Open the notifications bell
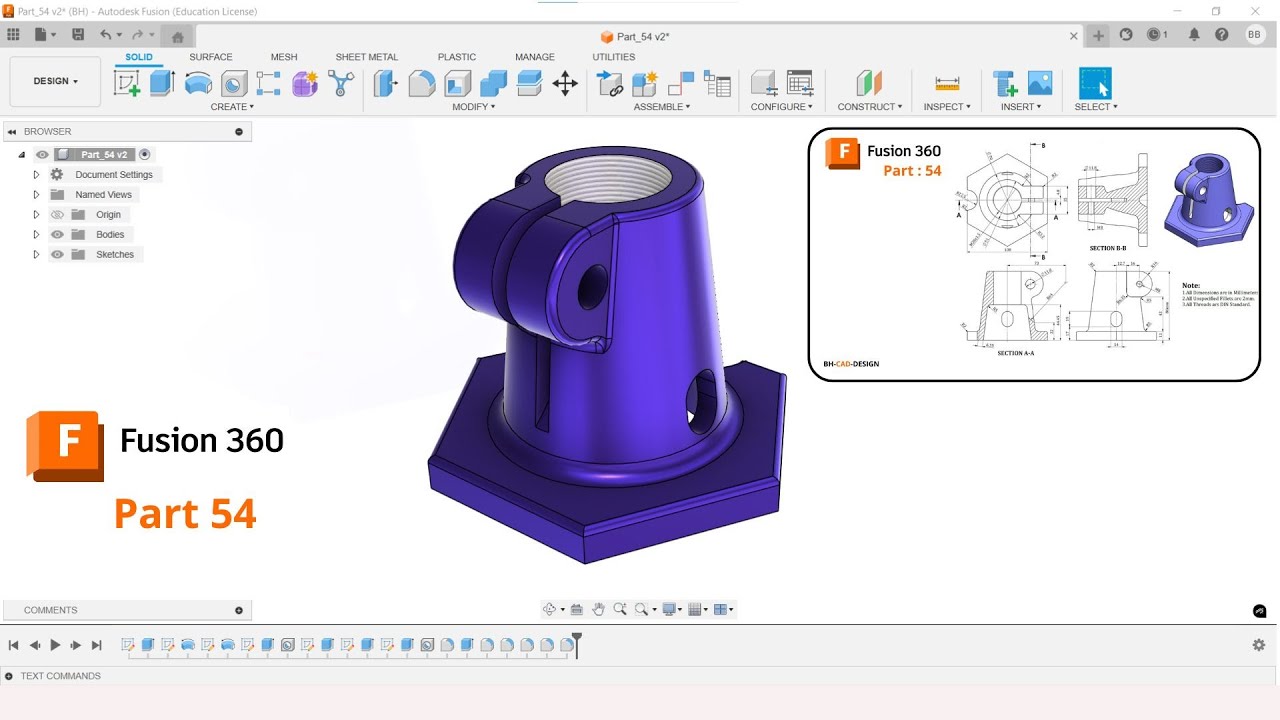This screenshot has width=1280, height=720. [x=1194, y=35]
